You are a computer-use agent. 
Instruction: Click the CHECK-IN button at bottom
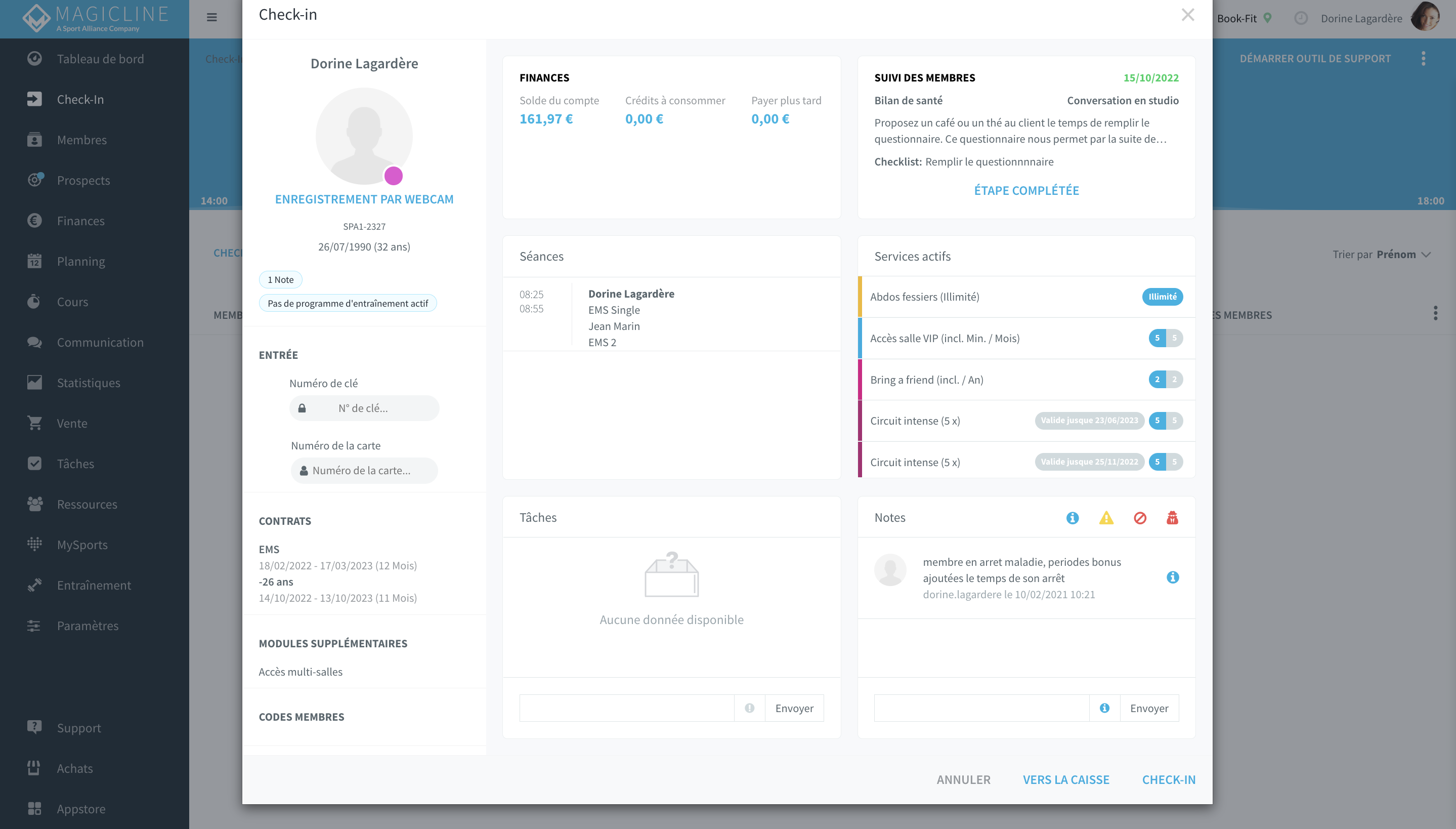(1169, 779)
